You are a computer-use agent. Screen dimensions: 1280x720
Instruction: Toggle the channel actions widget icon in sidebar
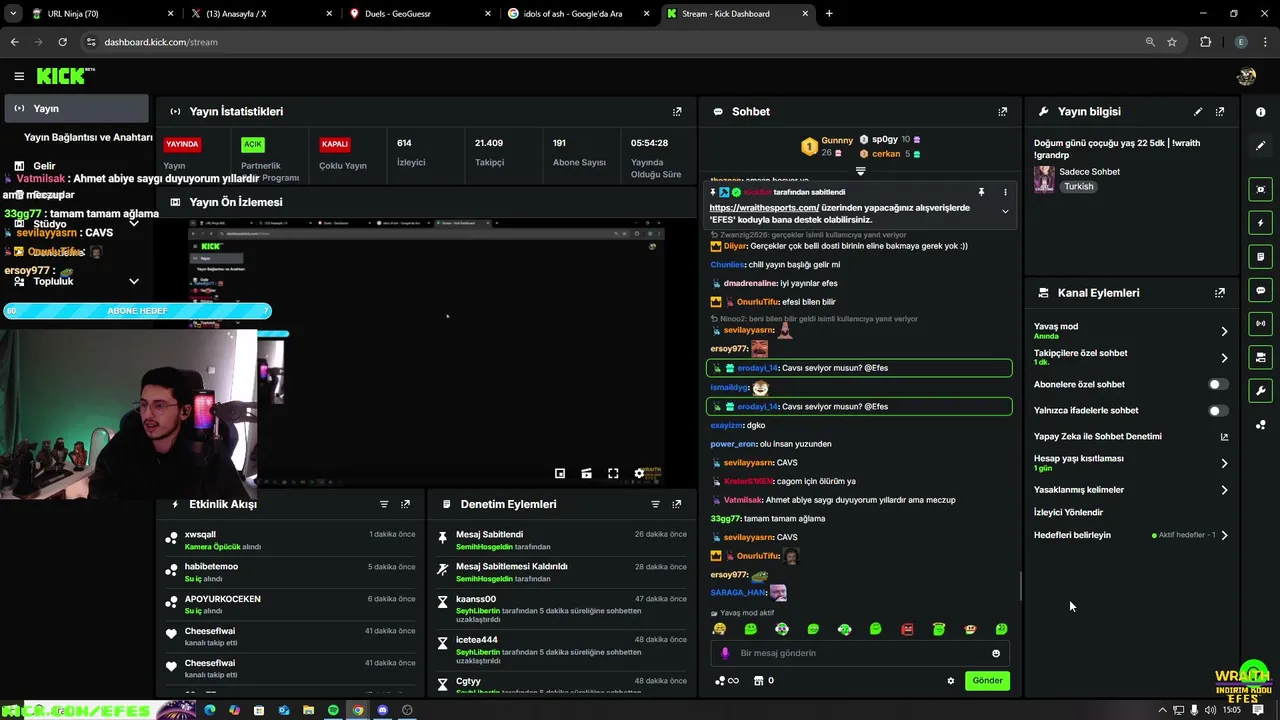pyautogui.click(x=1261, y=357)
